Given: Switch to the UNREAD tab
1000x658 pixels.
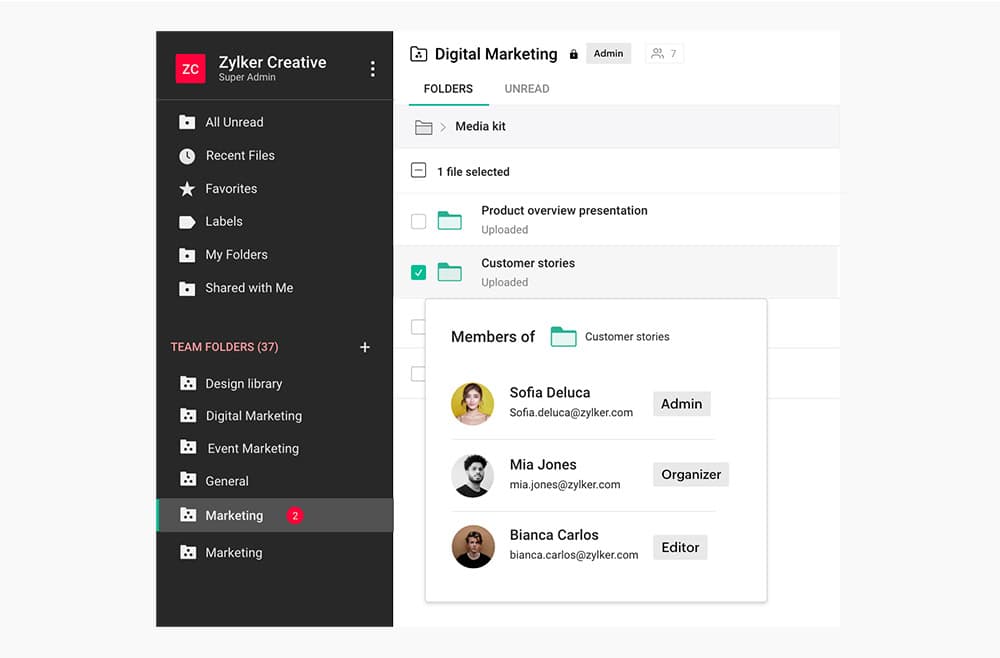Looking at the screenshot, I should pyautogui.click(x=526, y=89).
